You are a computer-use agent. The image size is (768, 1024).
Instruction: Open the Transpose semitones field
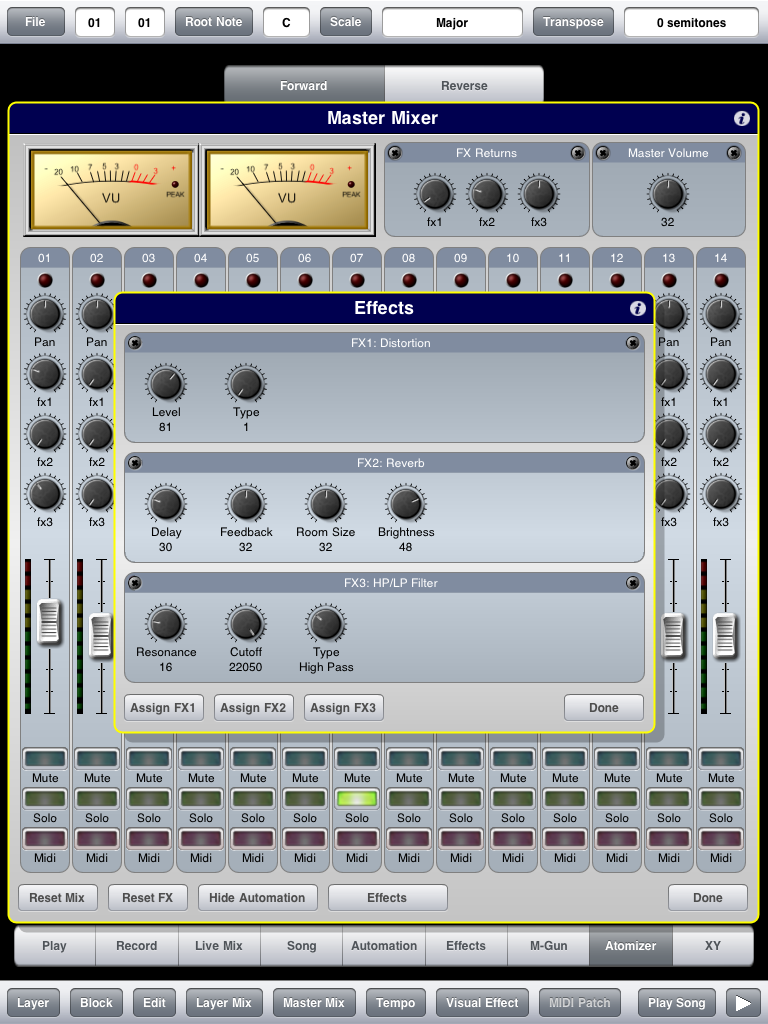tap(691, 22)
